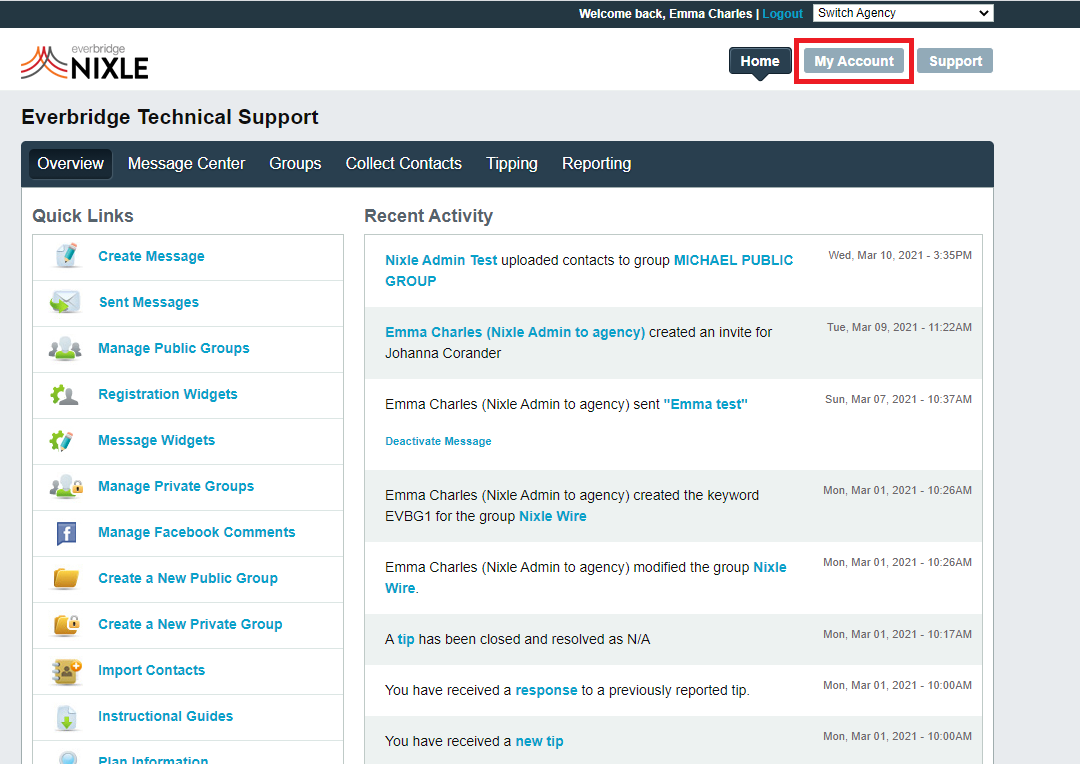
Task: Click the Create a New Public Group folder icon
Action: tap(66, 578)
